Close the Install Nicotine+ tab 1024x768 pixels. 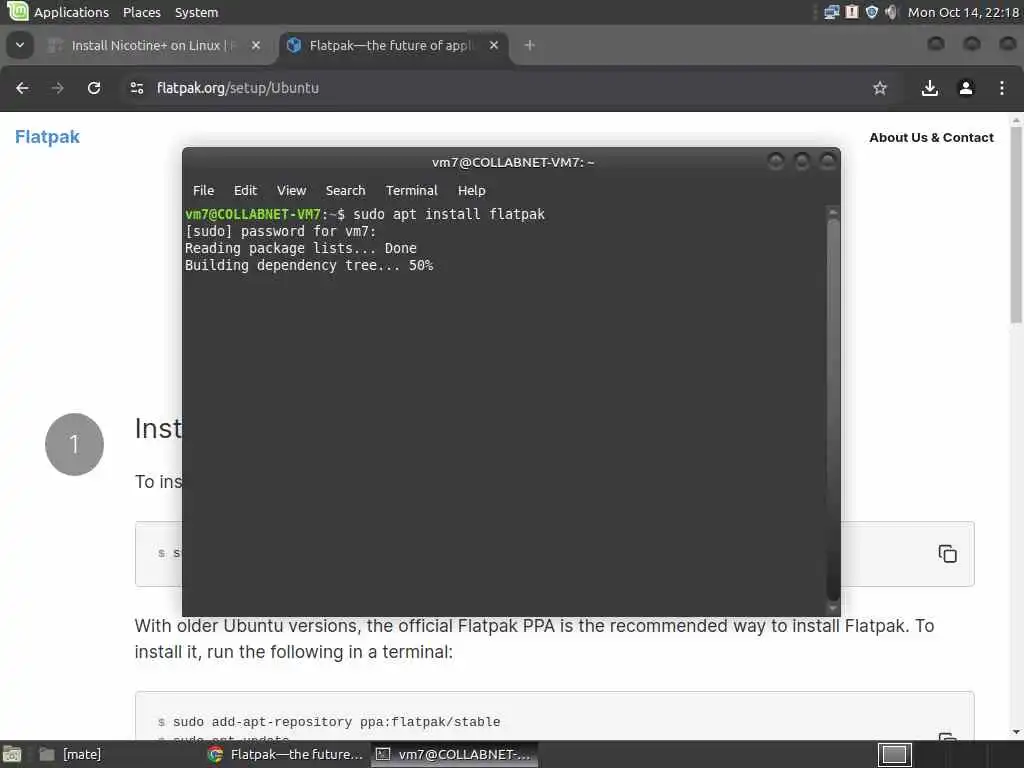pos(256,45)
